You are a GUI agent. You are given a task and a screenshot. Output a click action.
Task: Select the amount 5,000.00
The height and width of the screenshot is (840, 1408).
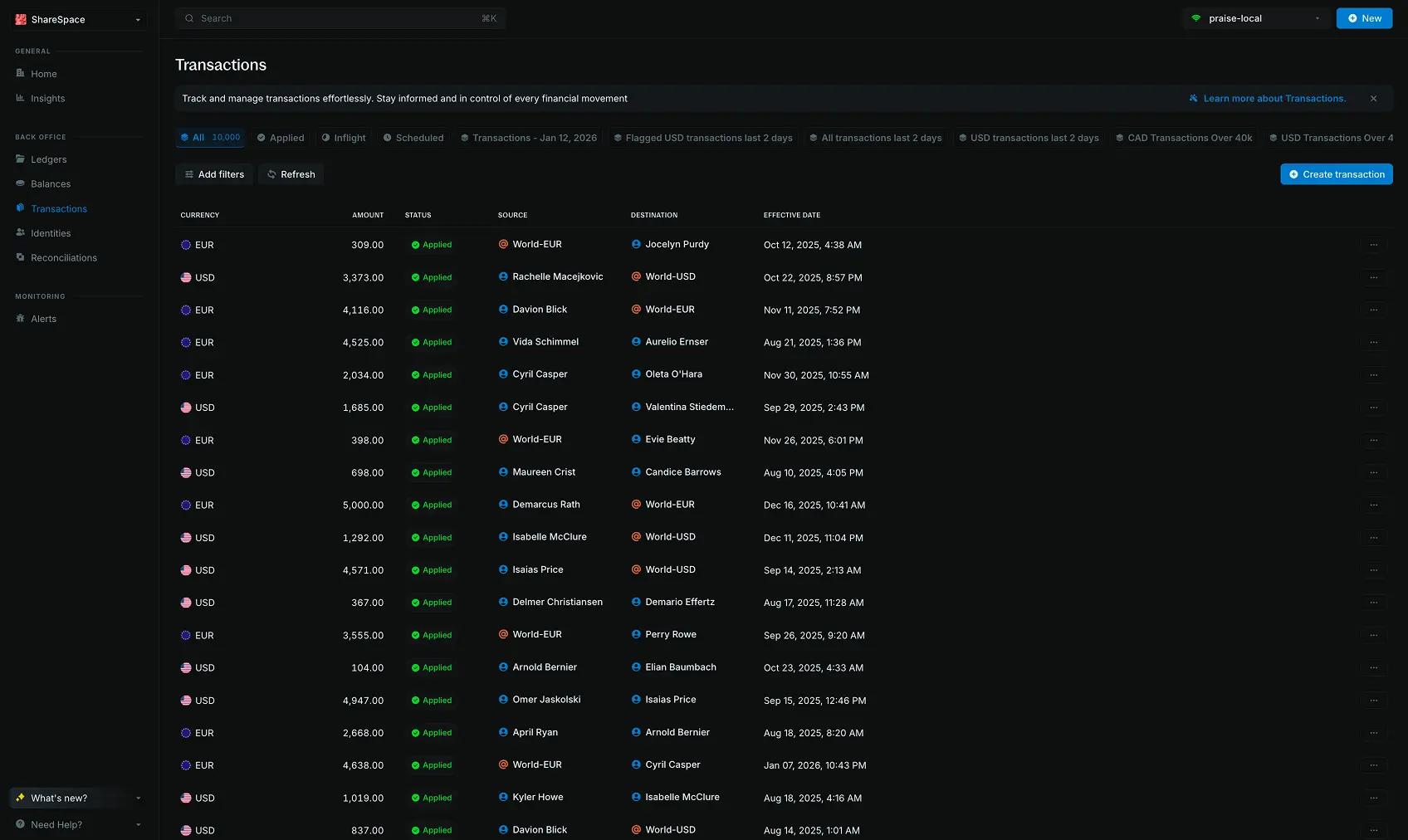363,505
